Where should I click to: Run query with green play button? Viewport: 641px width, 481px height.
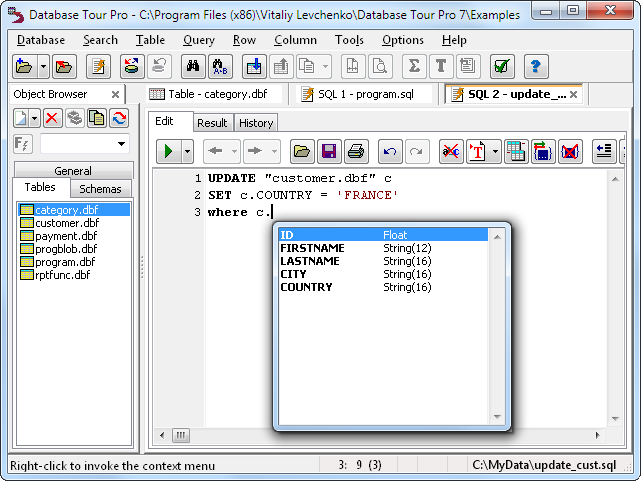pos(168,152)
